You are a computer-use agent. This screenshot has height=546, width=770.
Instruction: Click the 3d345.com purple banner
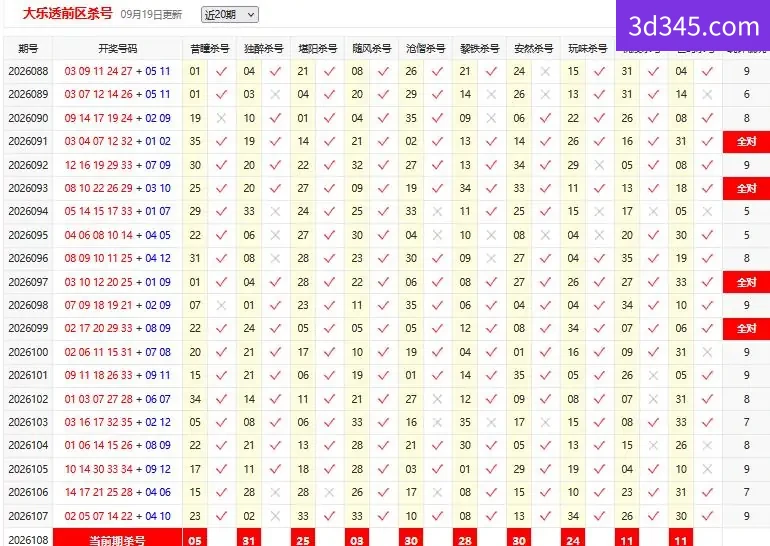pyautogui.click(x=693, y=26)
